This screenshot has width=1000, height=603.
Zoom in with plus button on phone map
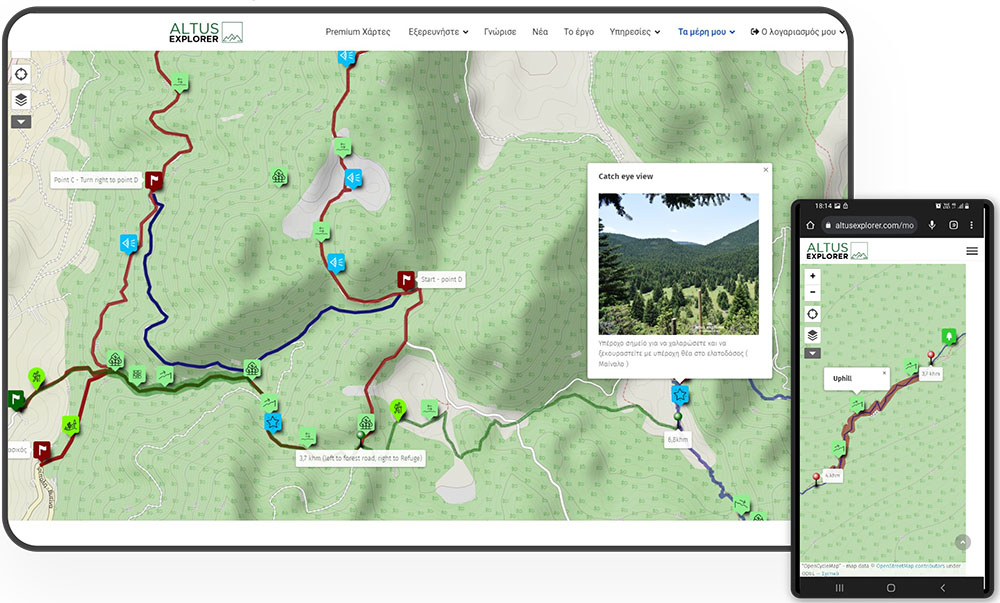[x=812, y=276]
